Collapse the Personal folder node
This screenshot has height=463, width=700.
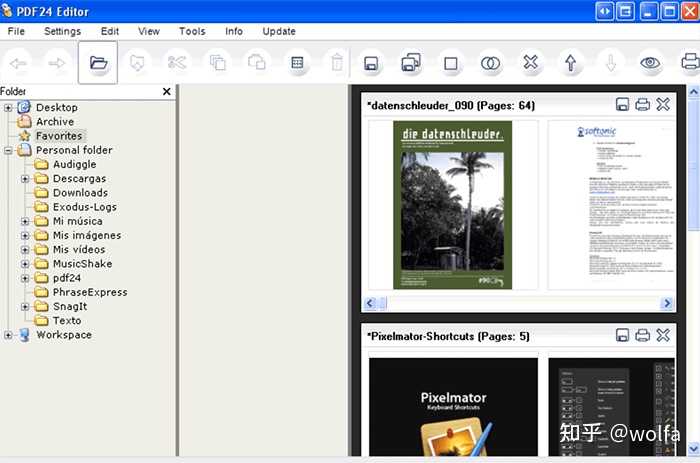click(8, 150)
